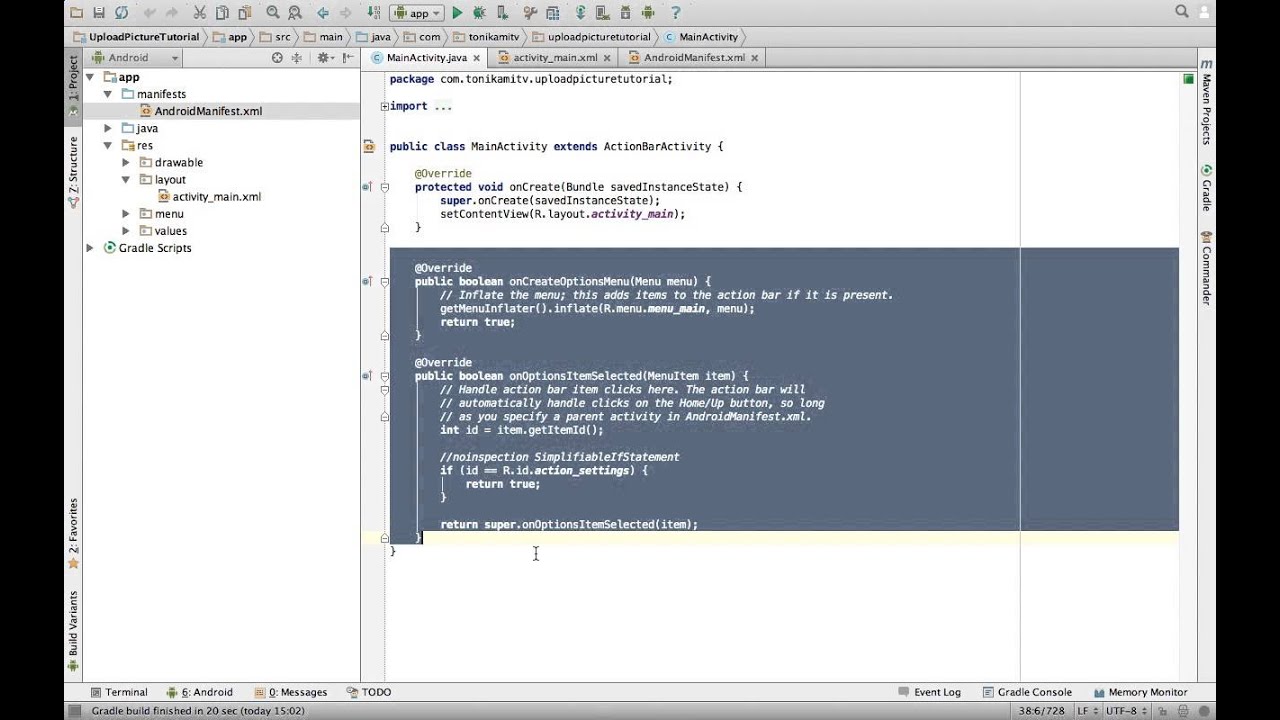This screenshot has height=720, width=1280.
Task: Expand the collapsed import block
Action: click(x=384, y=106)
